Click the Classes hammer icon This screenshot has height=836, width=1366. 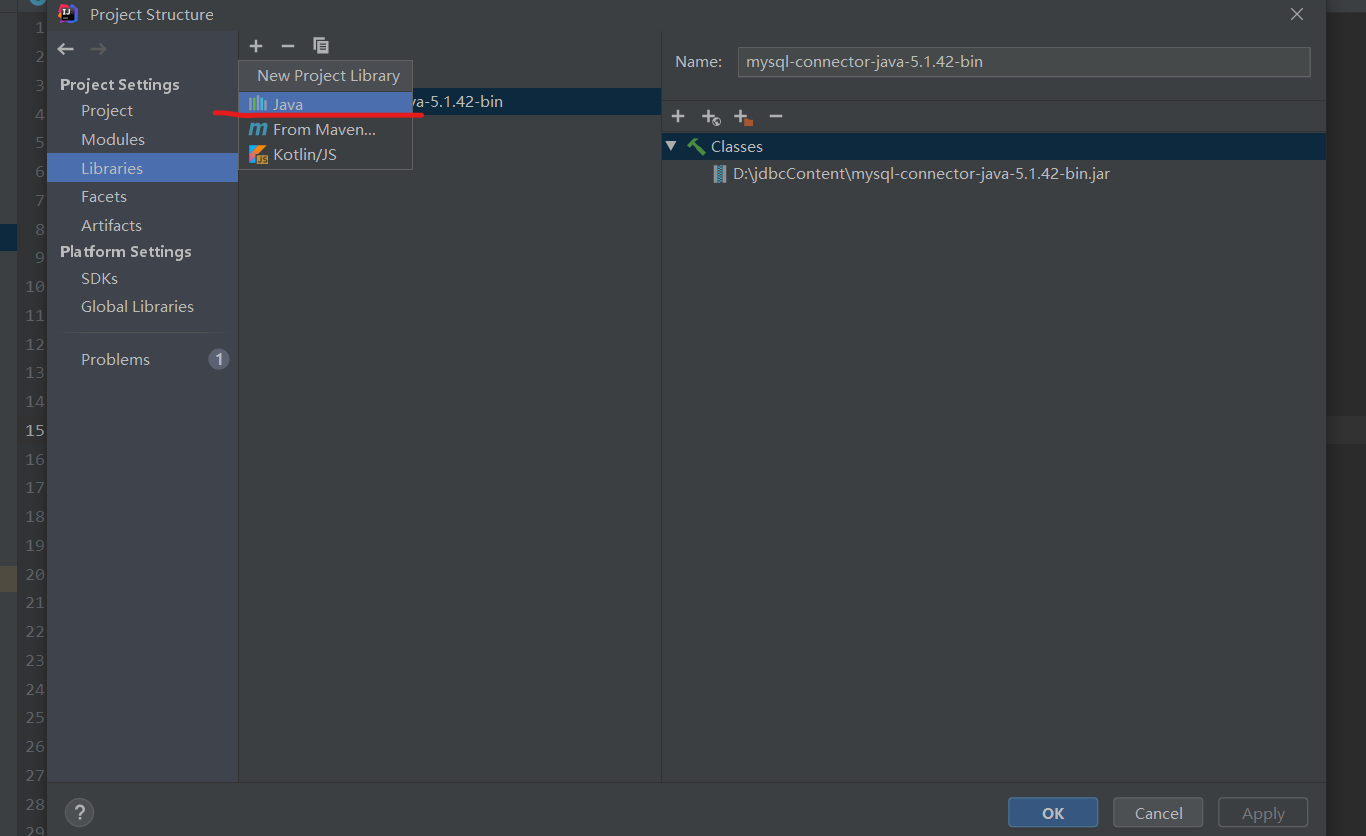coord(696,146)
